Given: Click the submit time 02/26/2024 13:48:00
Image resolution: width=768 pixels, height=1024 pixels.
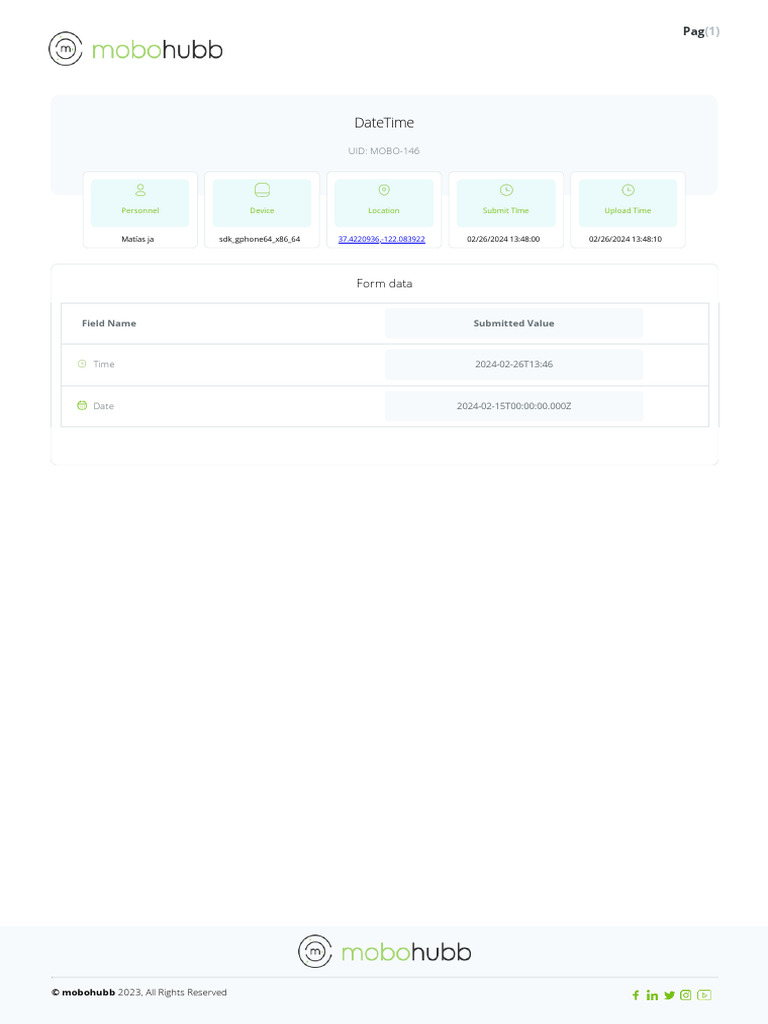Looking at the screenshot, I should tap(504, 239).
